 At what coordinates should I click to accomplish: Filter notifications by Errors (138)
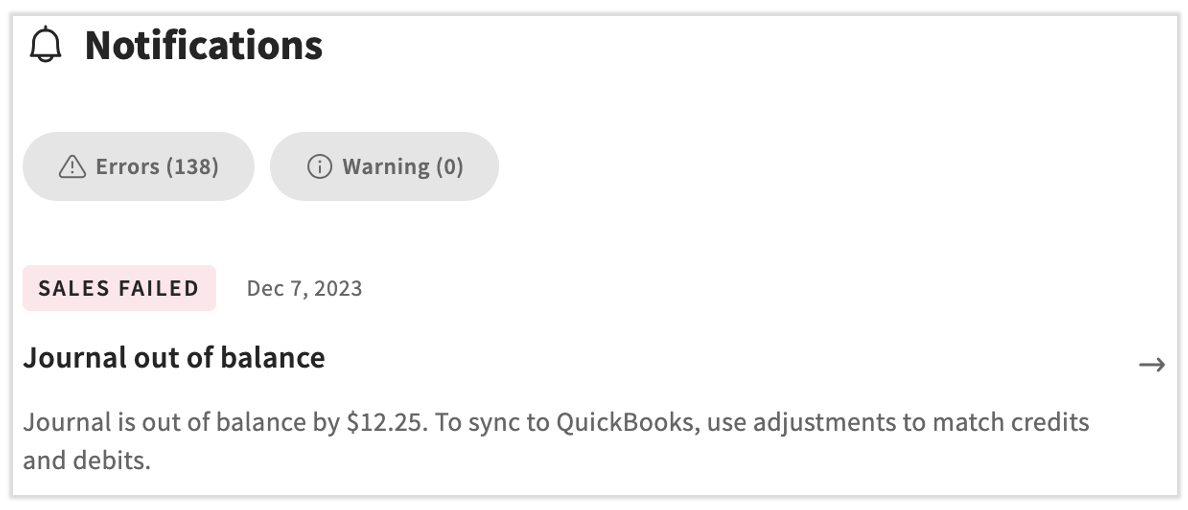point(139,166)
